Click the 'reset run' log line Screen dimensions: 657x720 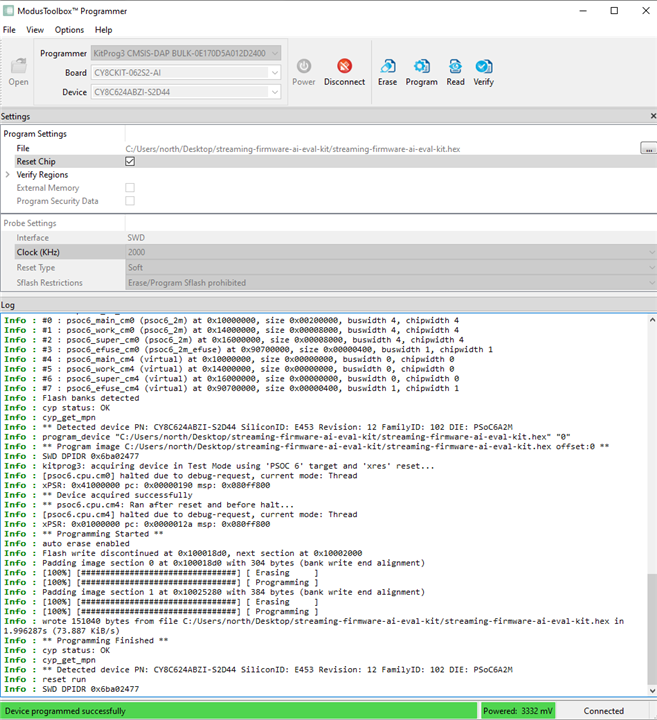tap(64, 679)
